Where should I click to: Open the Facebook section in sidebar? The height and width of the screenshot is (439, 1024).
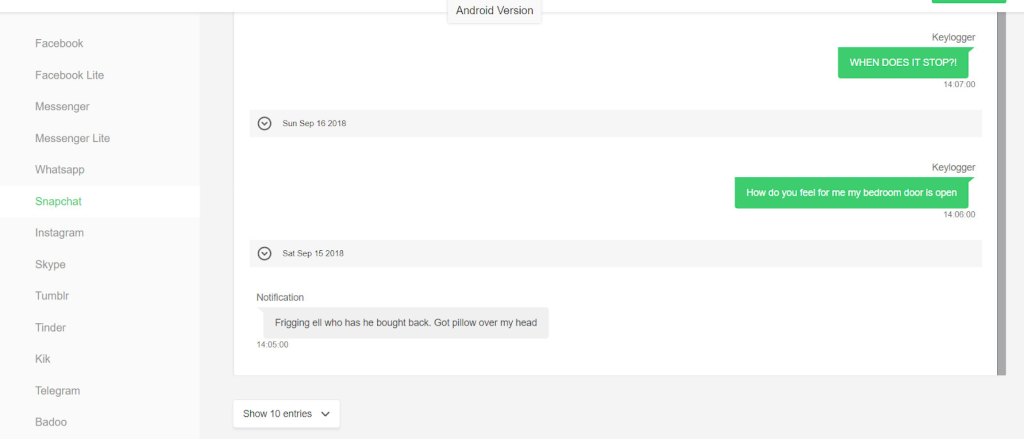pyautogui.click(x=59, y=44)
